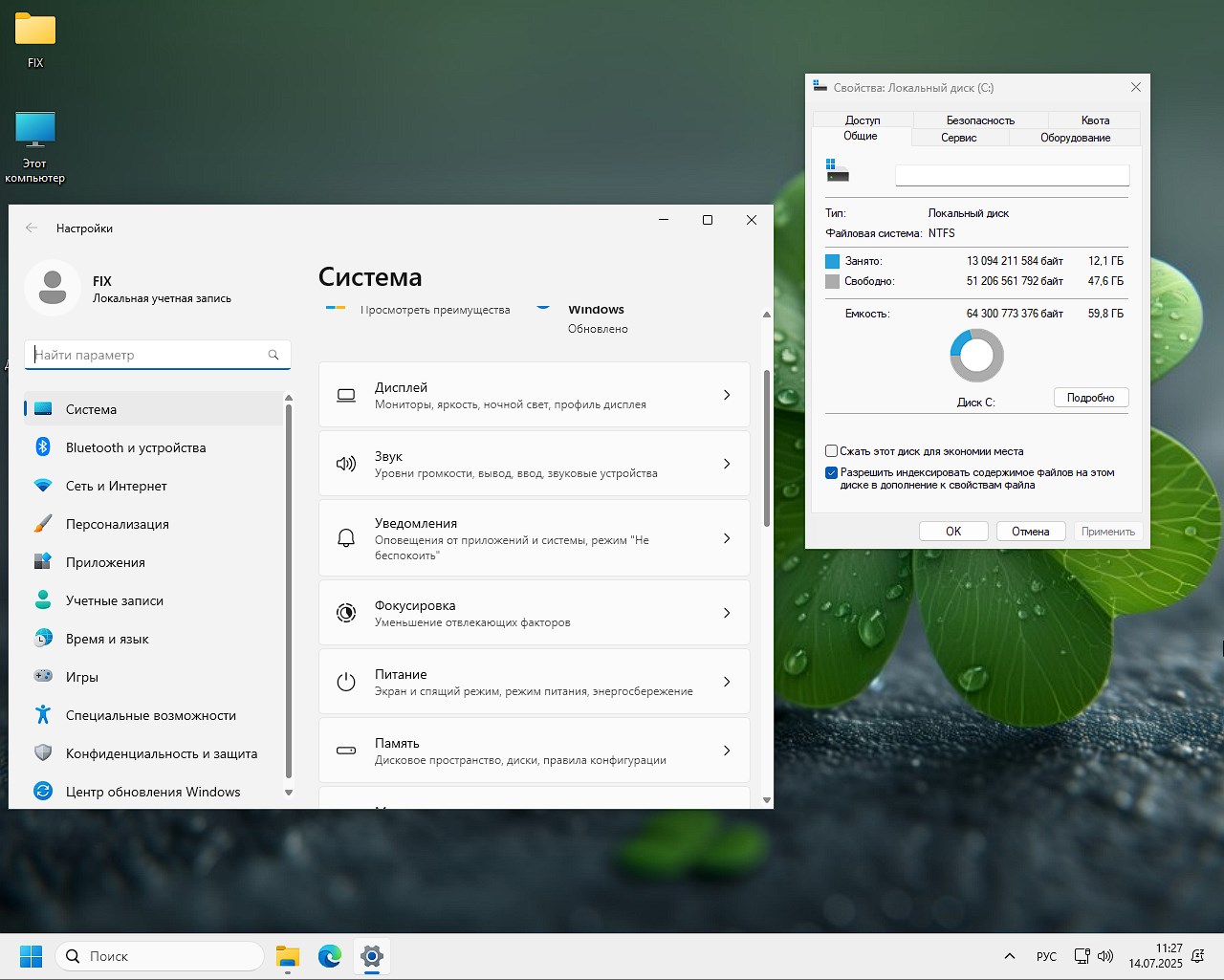This screenshot has height=980, width=1224.
Task: Open Microsoft Edge from the taskbar
Action: 330,956
